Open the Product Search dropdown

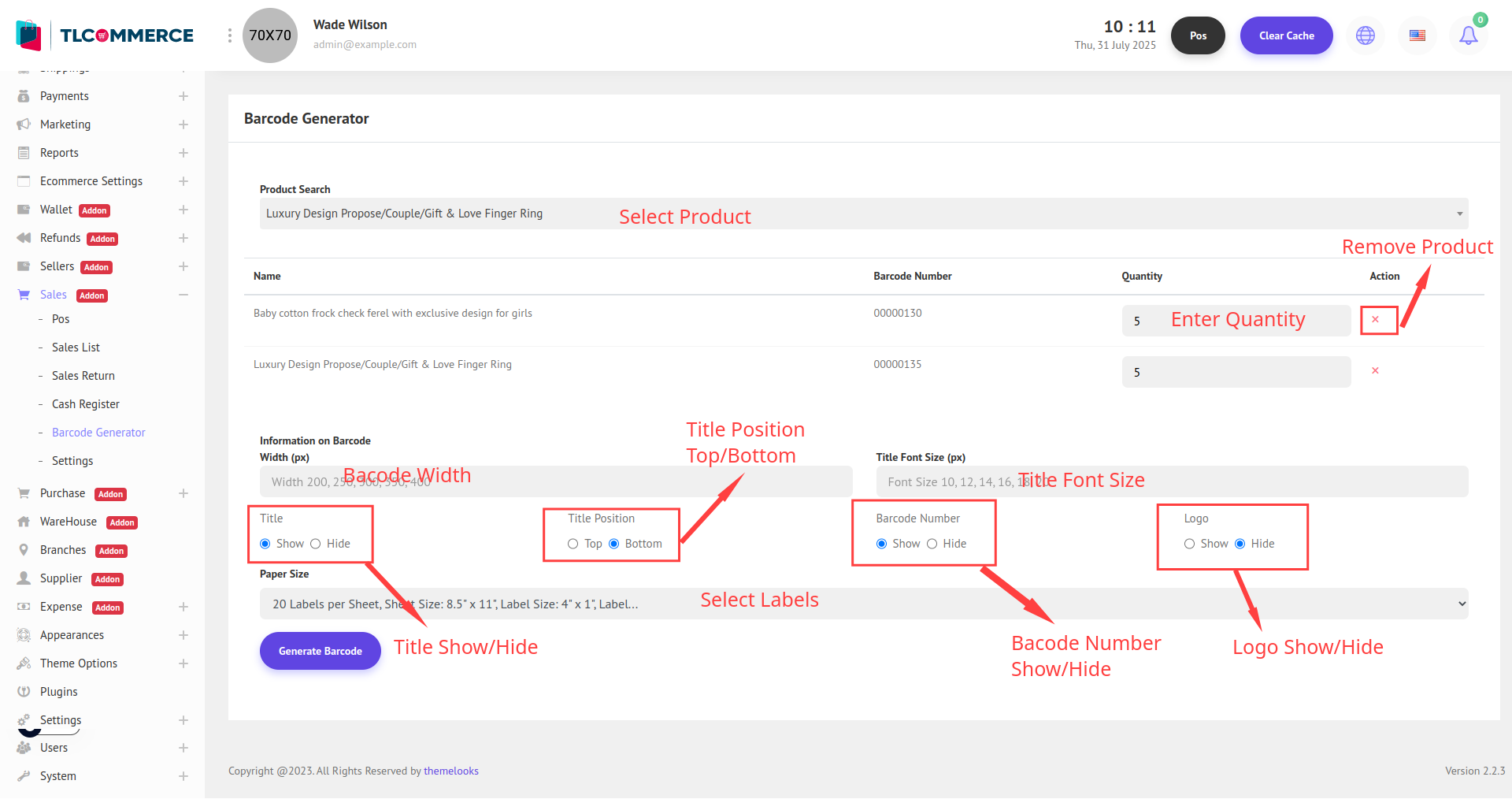coord(863,214)
